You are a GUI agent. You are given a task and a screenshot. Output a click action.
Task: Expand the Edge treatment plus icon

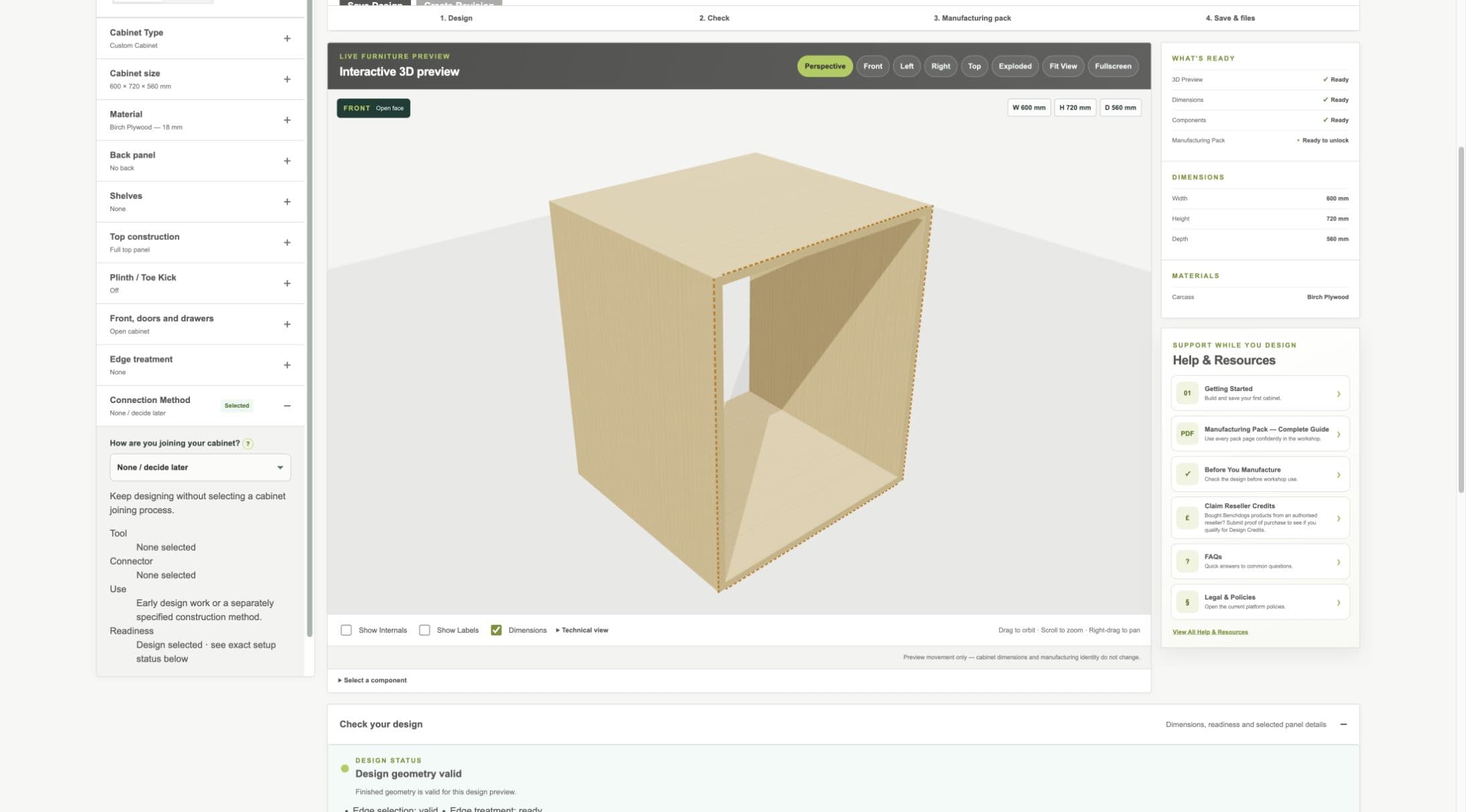coord(287,365)
